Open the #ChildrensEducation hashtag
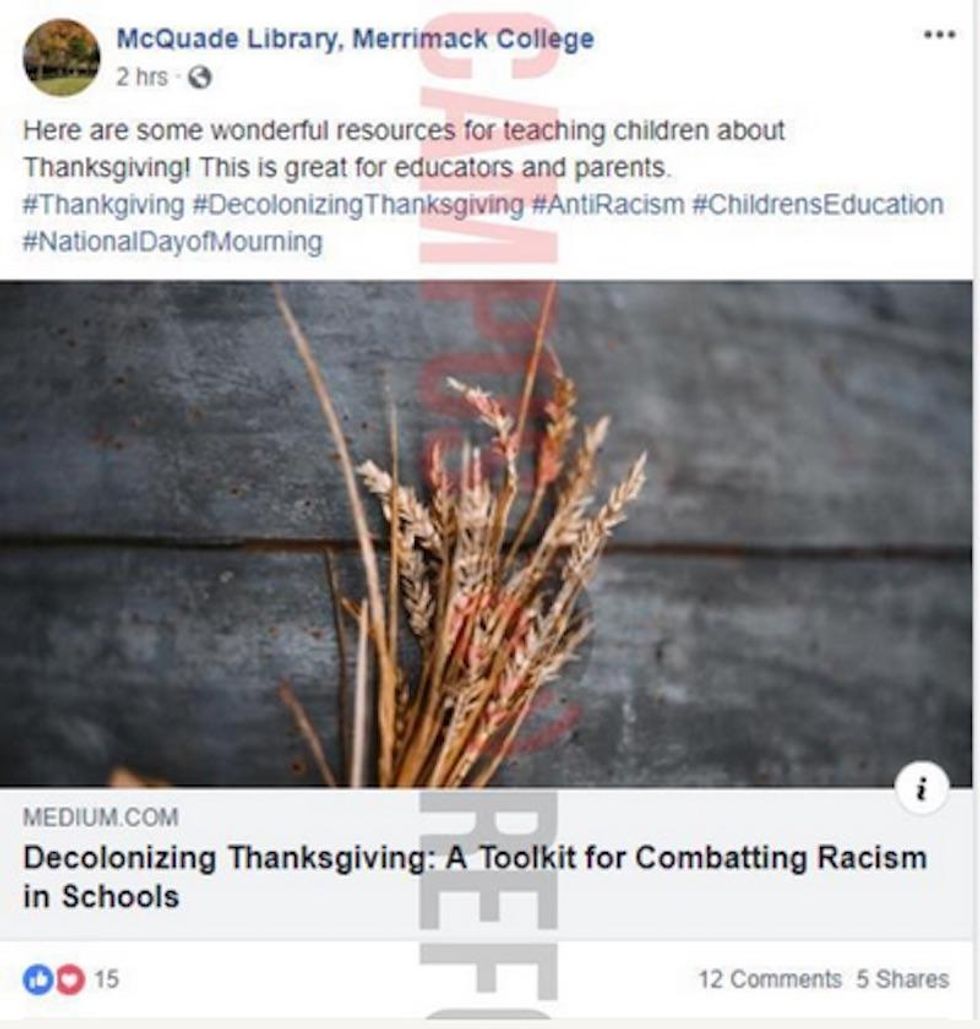980x1029 pixels. point(818,205)
